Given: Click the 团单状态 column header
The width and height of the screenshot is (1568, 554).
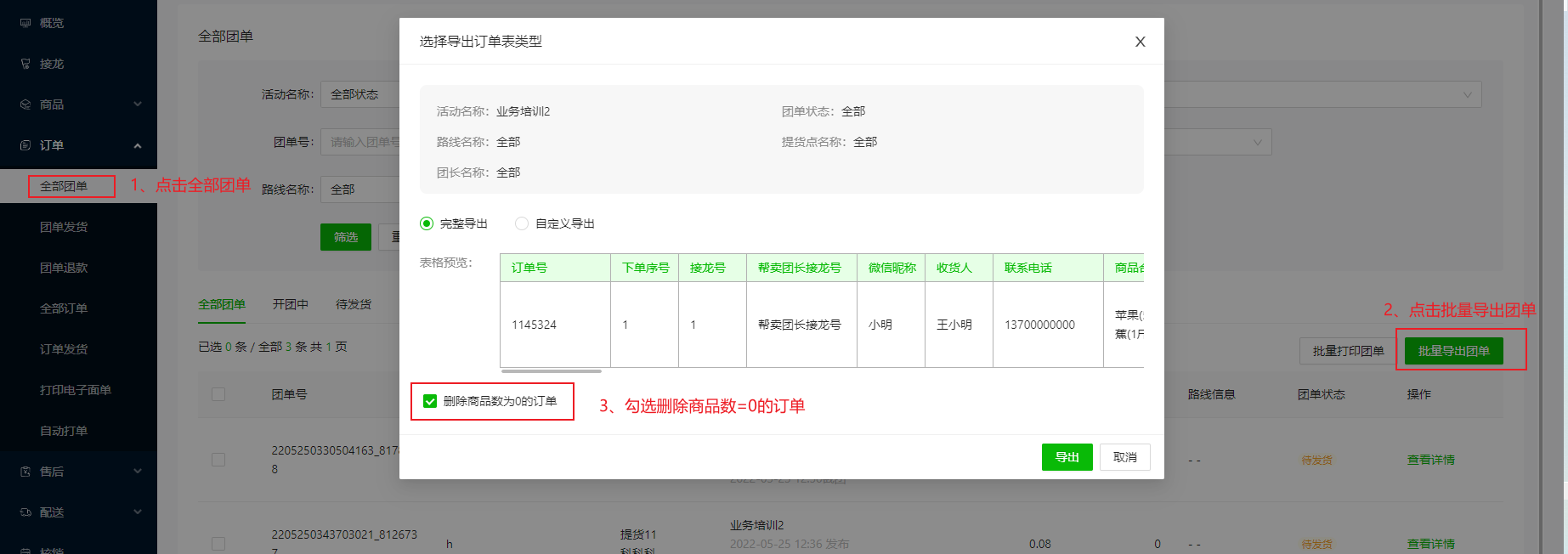Looking at the screenshot, I should pos(1321,394).
